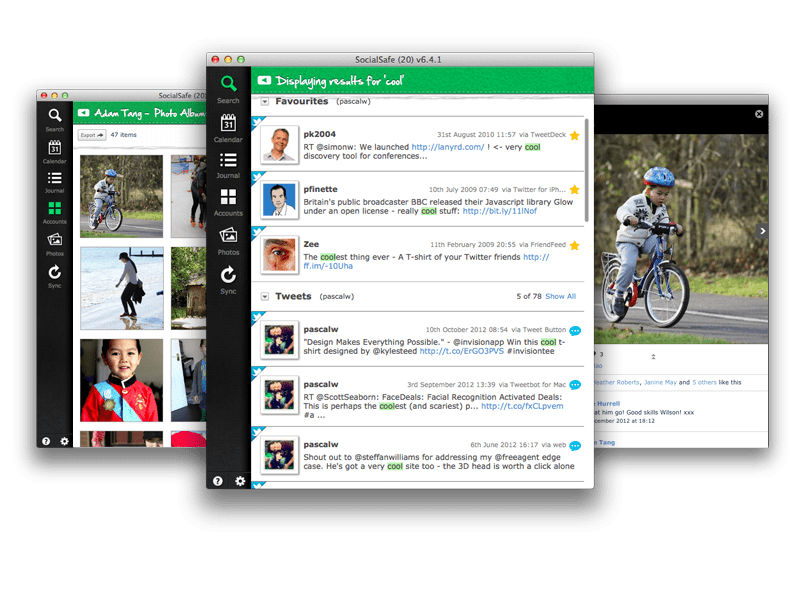This screenshot has width=800, height=600.
Task: Click Show All for Tweets
Action: (x=560, y=296)
